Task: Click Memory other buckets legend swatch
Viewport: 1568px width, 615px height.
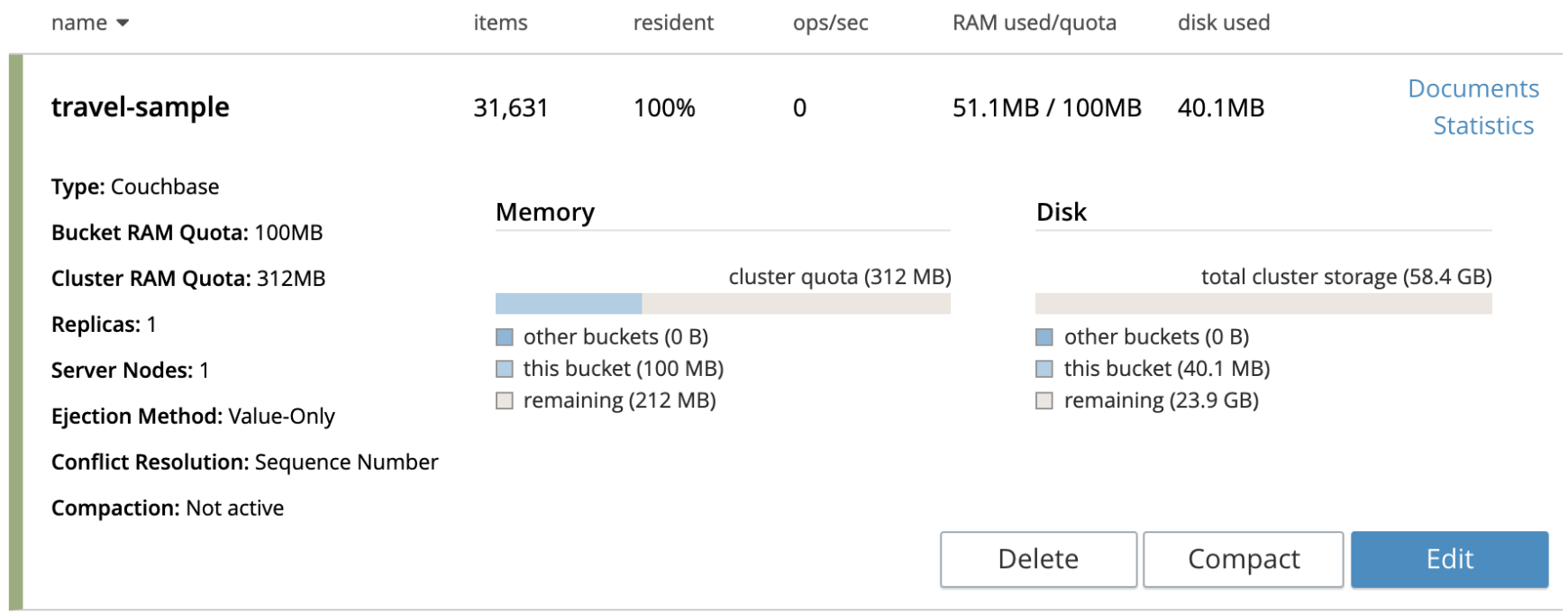Action: tap(505, 337)
